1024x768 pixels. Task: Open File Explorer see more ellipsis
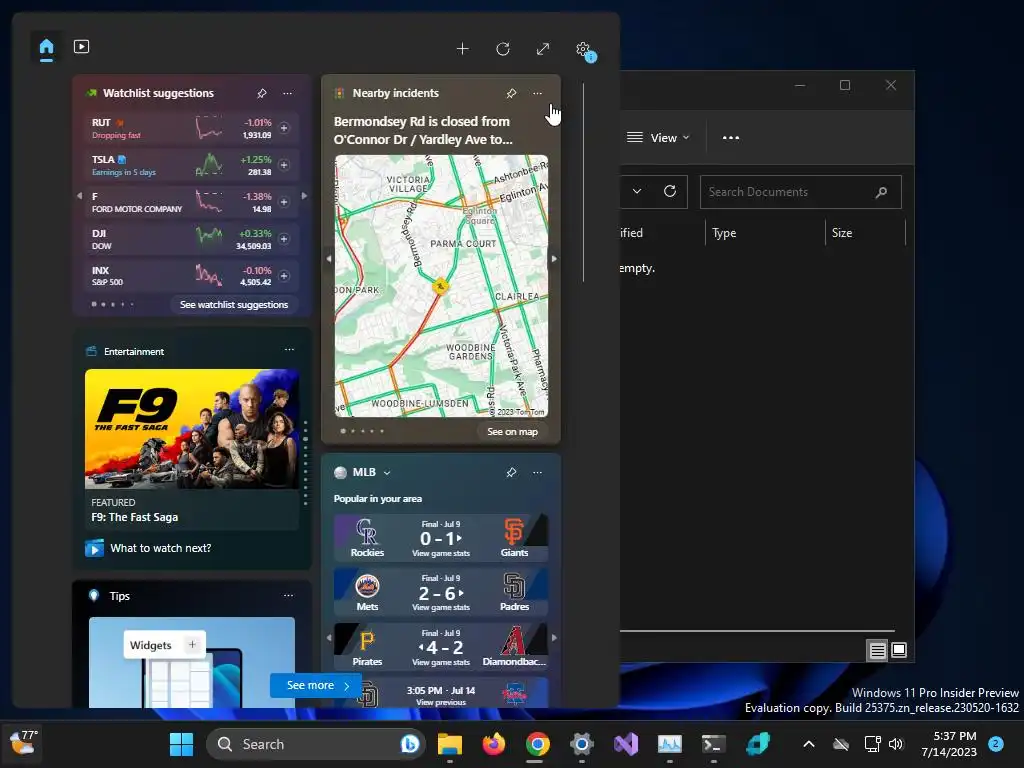pos(731,138)
